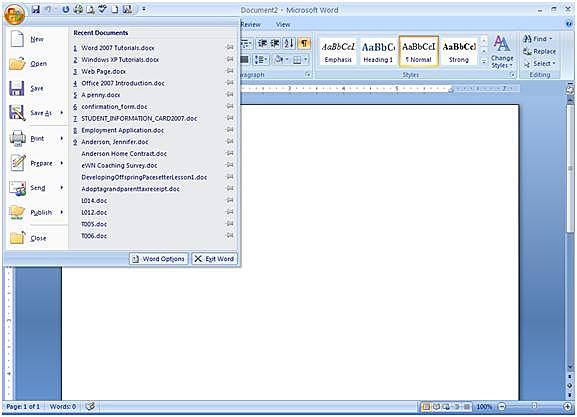Toggle Show/Hide paragraph marks button
The height and width of the screenshot is (417, 577).
(x=304, y=43)
